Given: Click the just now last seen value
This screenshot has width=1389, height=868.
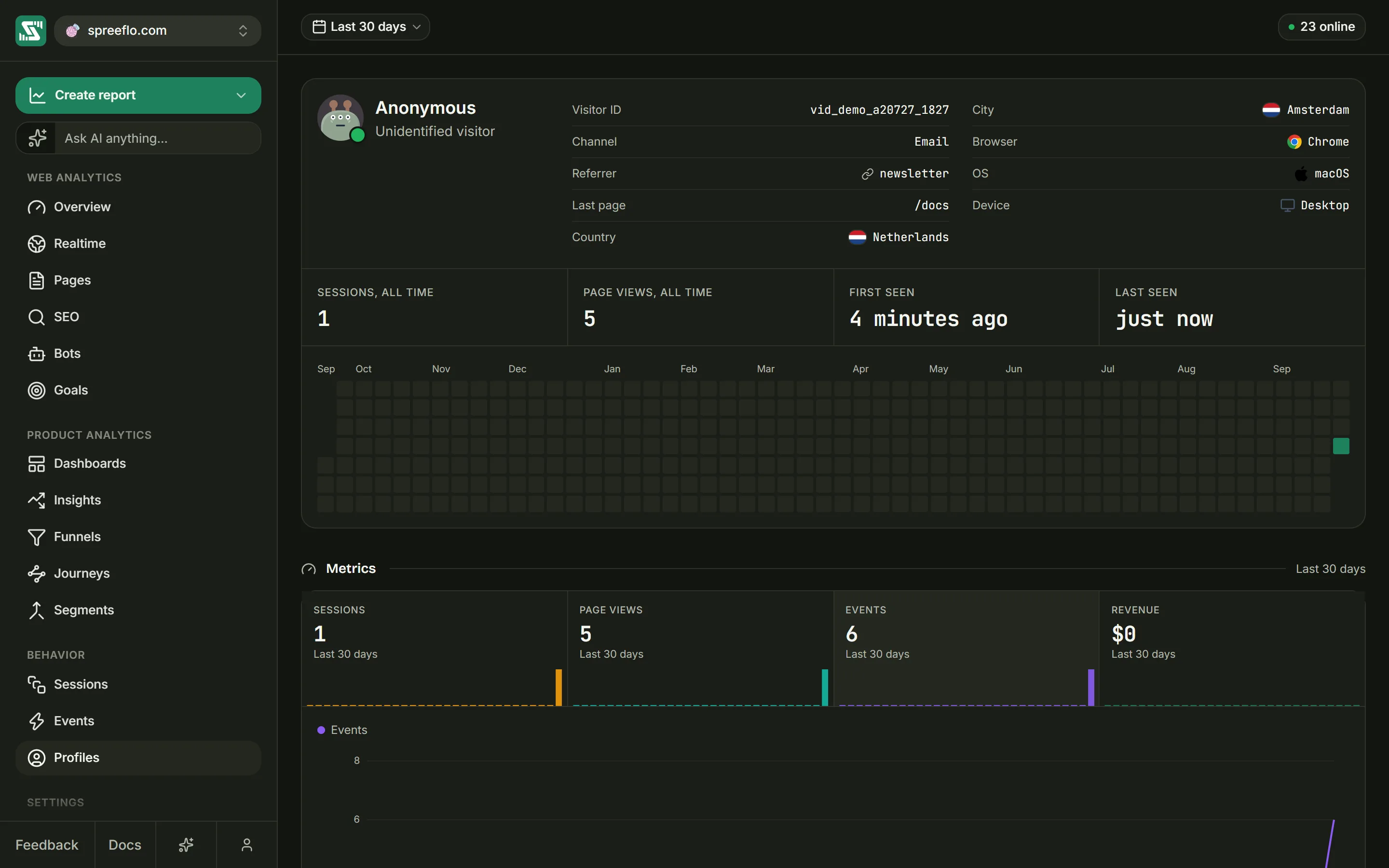Looking at the screenshot, I should coord(1164,319).
